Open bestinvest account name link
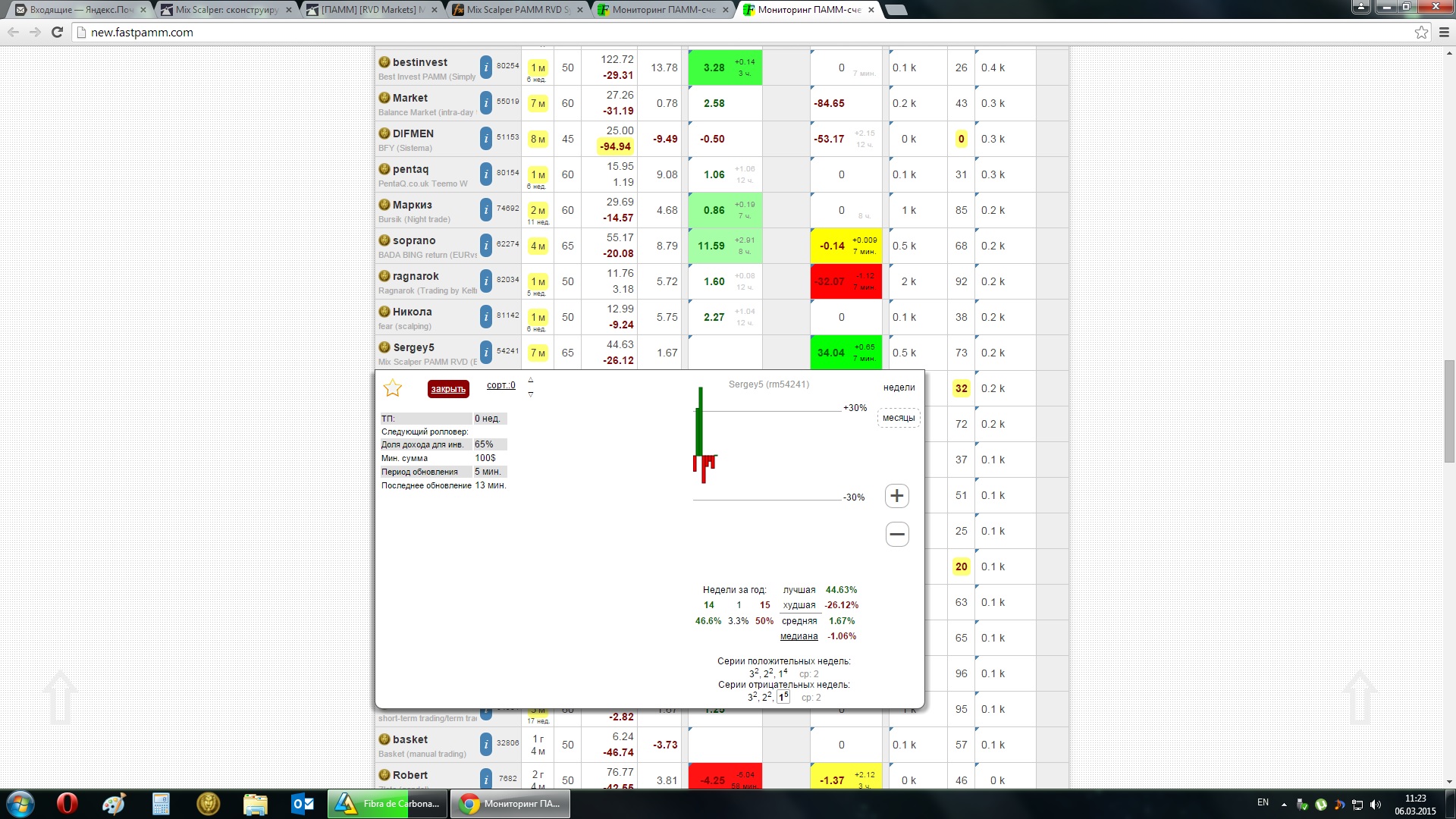1456x819 pixels. click(x=420, y=62)
